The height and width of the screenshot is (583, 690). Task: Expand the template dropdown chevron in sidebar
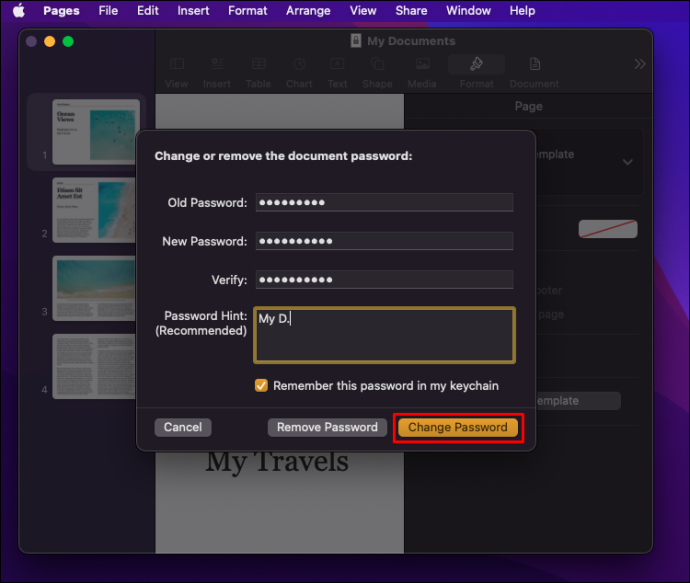628,162
